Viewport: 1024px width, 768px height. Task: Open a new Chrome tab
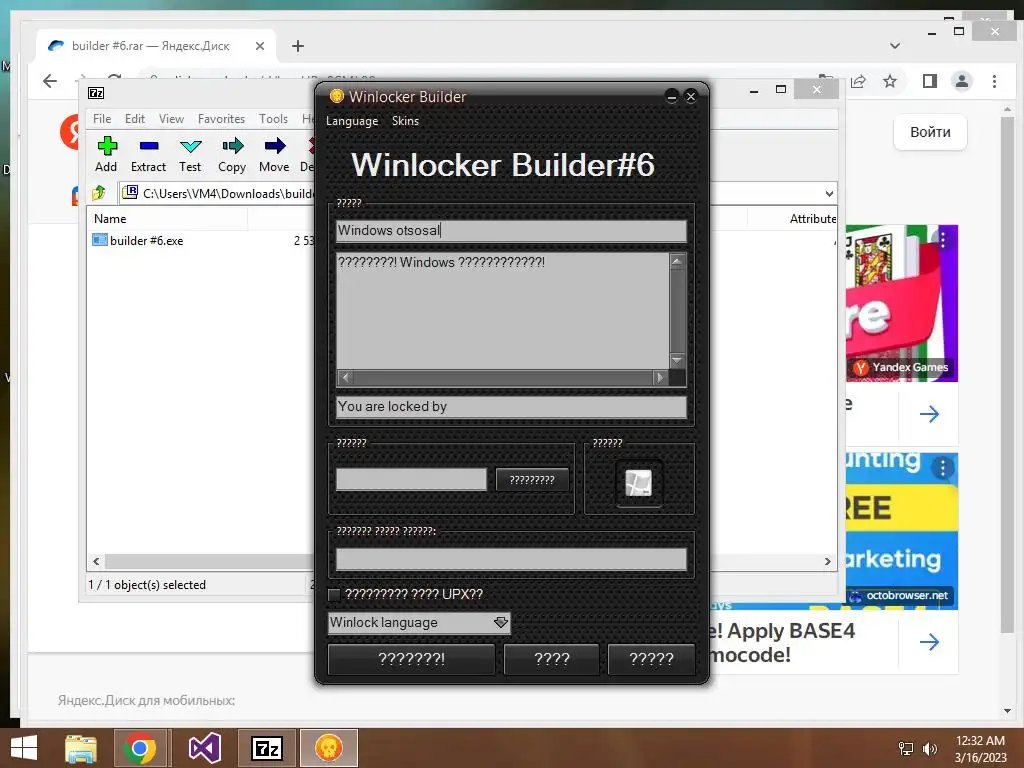(298, 46)
